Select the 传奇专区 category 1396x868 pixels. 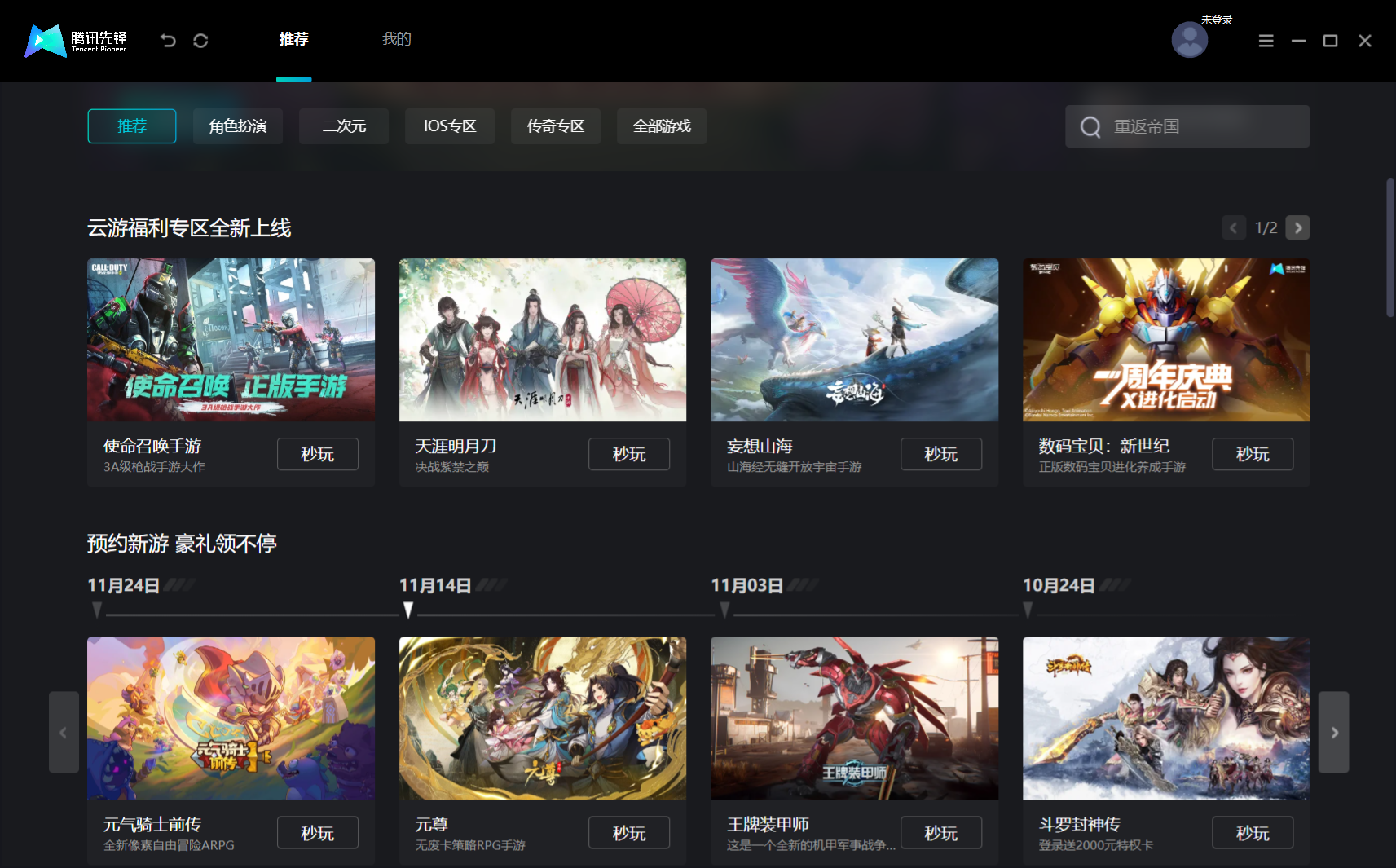click(x=556, y=126)
